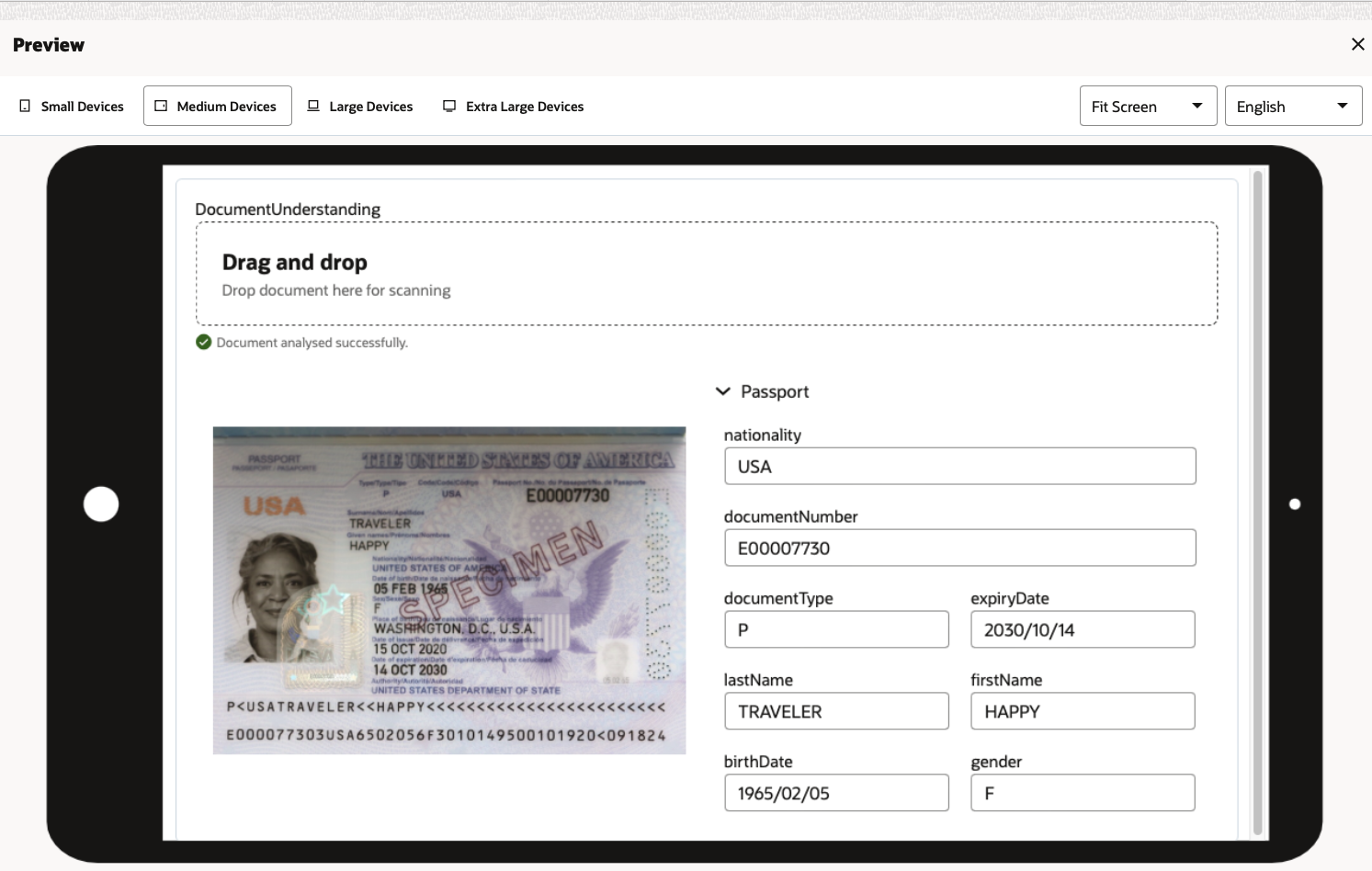Click the gender input field

pyautogui.click(x=1083, y=793)
